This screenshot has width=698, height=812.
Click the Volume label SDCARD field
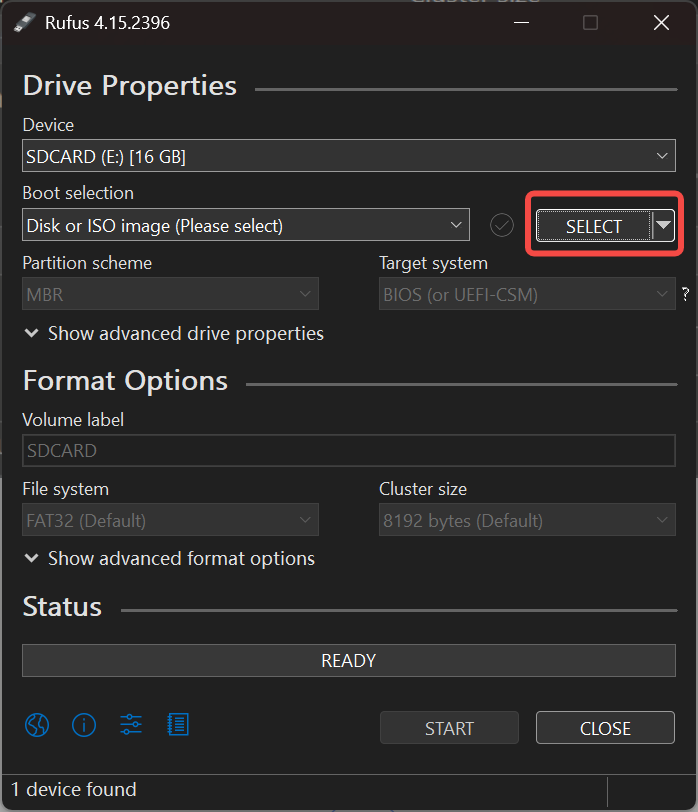coord(348,451)
